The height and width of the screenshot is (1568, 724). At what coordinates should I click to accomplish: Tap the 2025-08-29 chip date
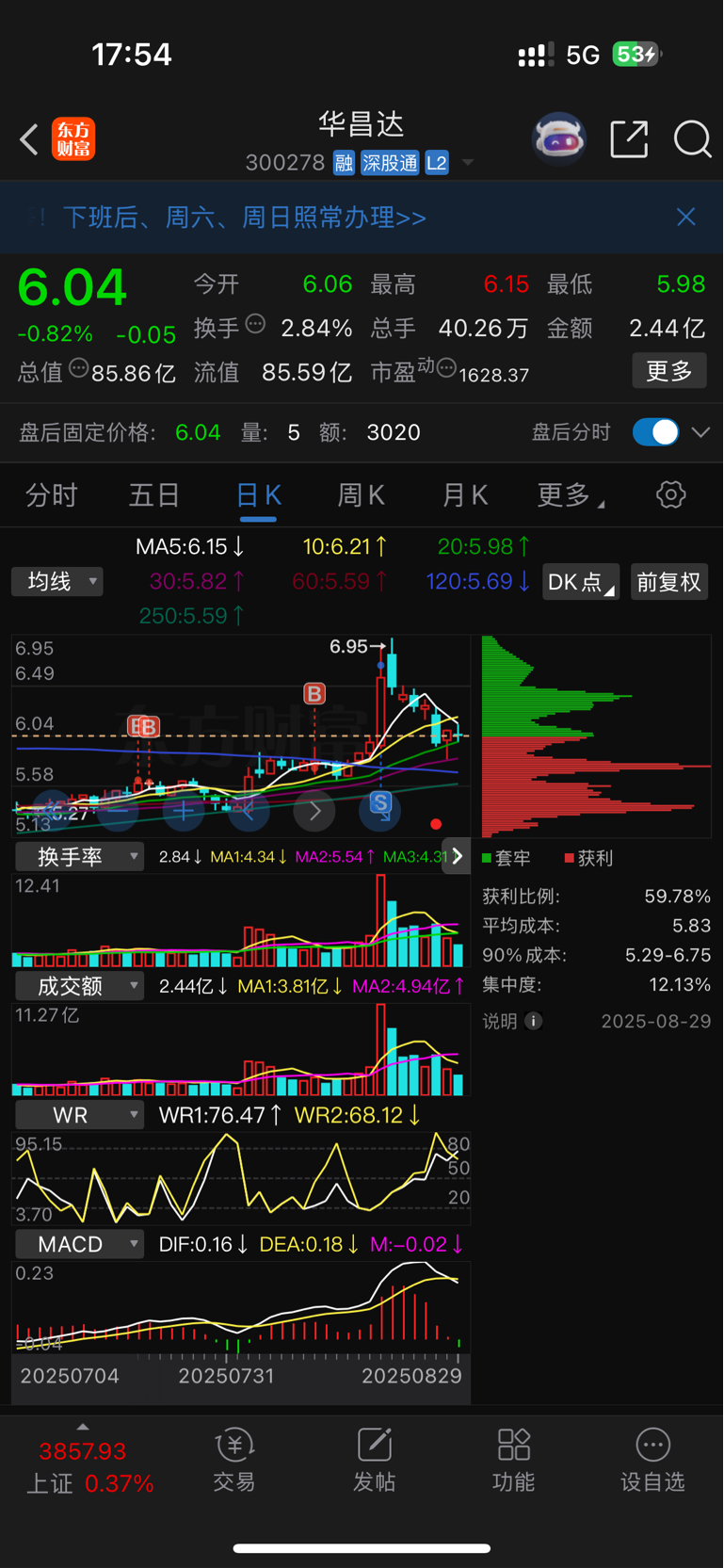[x=656, y=1022]
